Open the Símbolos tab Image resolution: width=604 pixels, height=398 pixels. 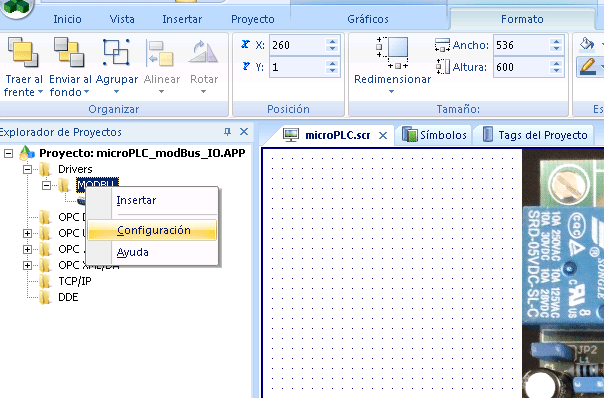point(435,135)
